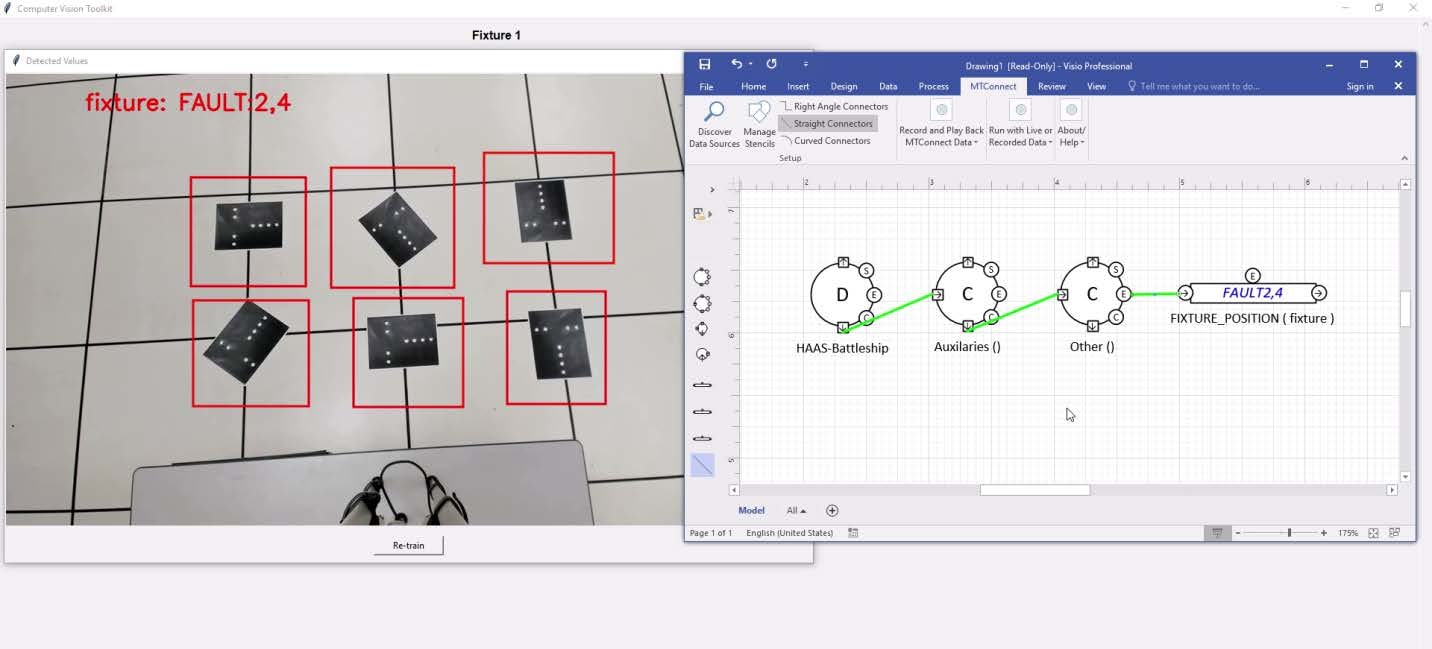The image size is (1432, 649).
Task: Click the Discover Data Sources icon
Action: click(x=714, y=113)
